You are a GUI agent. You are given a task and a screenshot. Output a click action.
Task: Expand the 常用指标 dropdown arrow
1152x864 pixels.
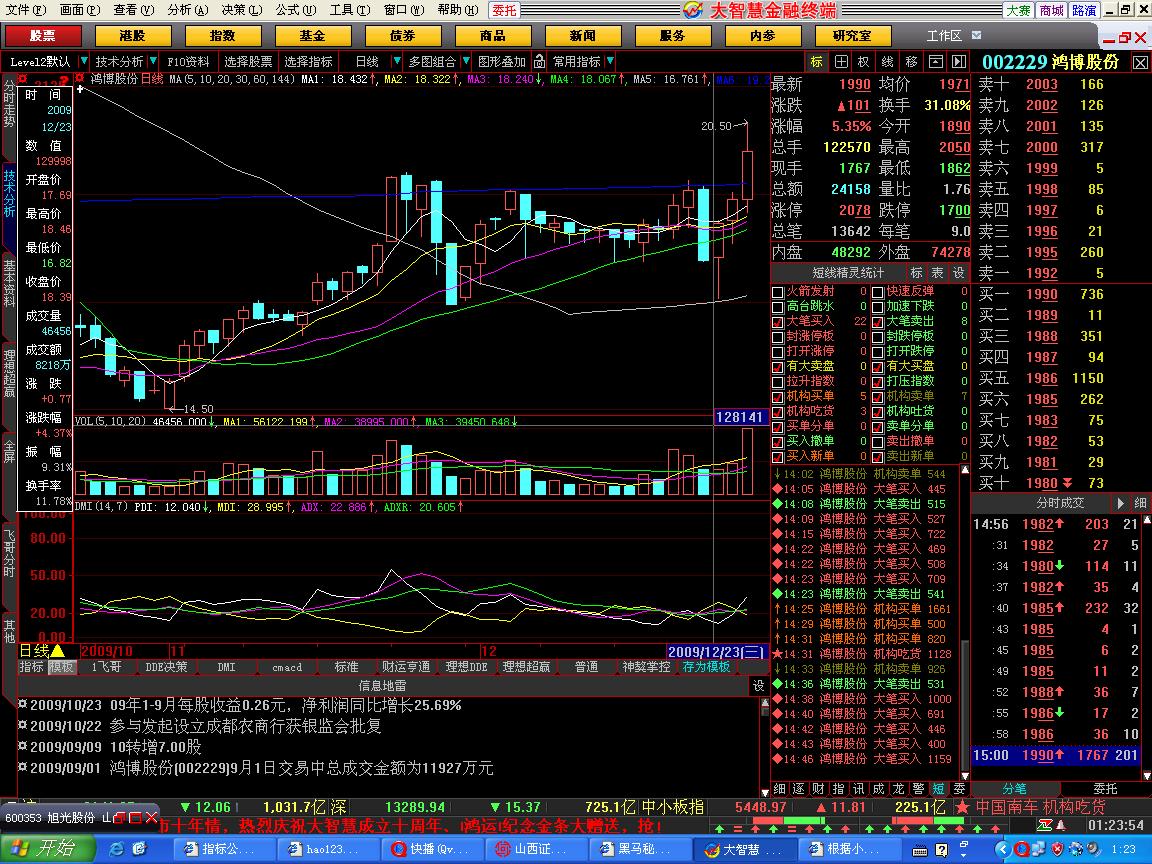tap(611, 62)
